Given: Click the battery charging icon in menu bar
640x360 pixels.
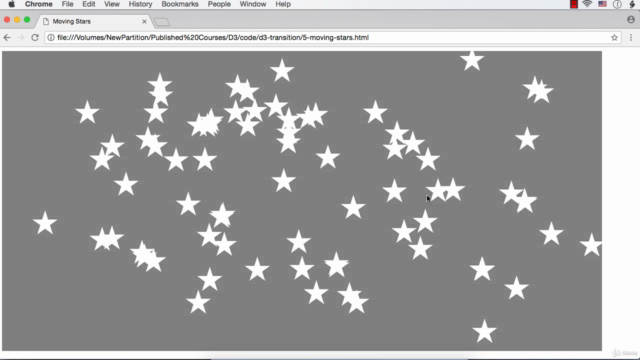Looking at the screenshot, I should click(632, 4).
